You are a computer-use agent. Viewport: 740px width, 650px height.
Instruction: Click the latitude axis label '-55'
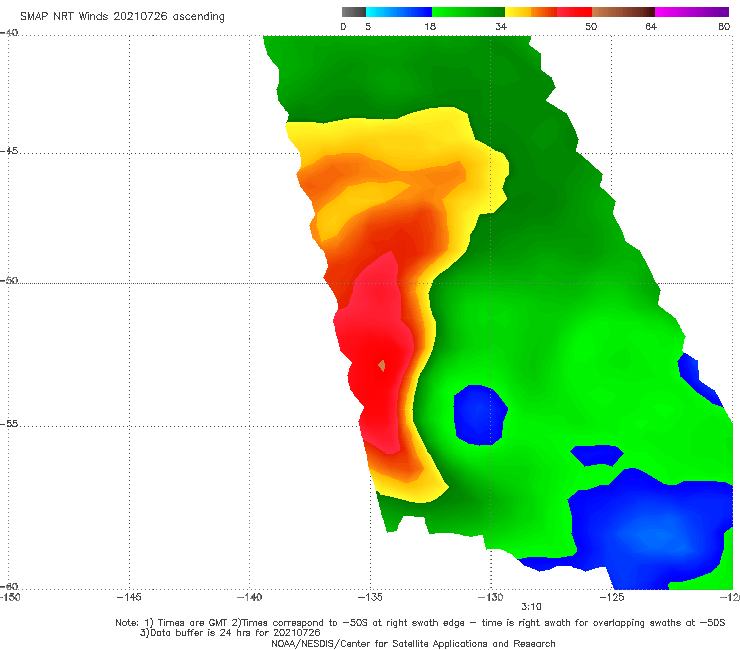[9, 424]
